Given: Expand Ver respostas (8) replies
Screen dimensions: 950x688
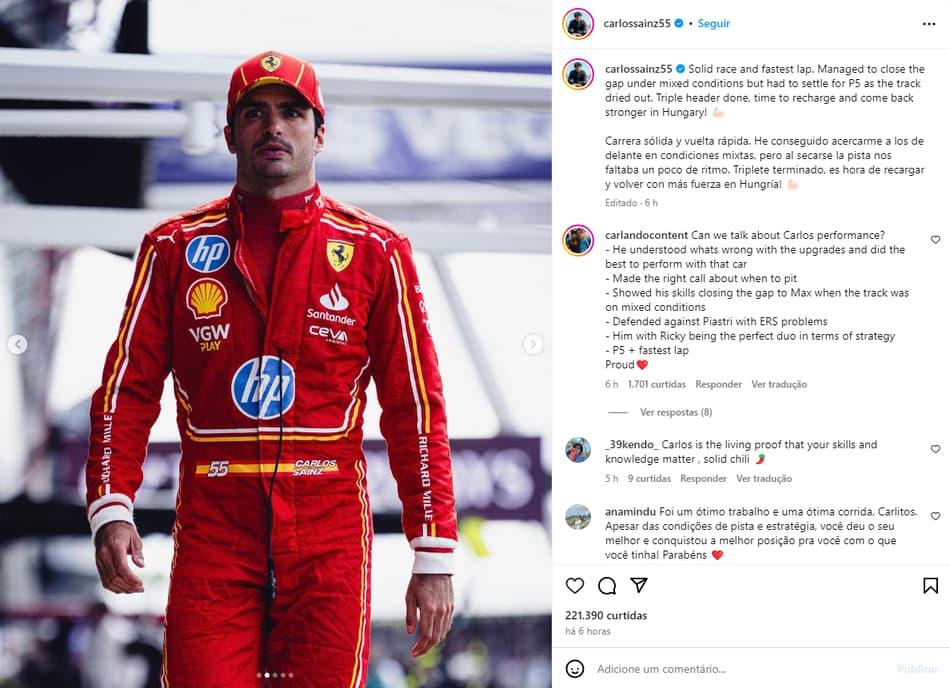Looking at the screenshot, I should [676, 412].
